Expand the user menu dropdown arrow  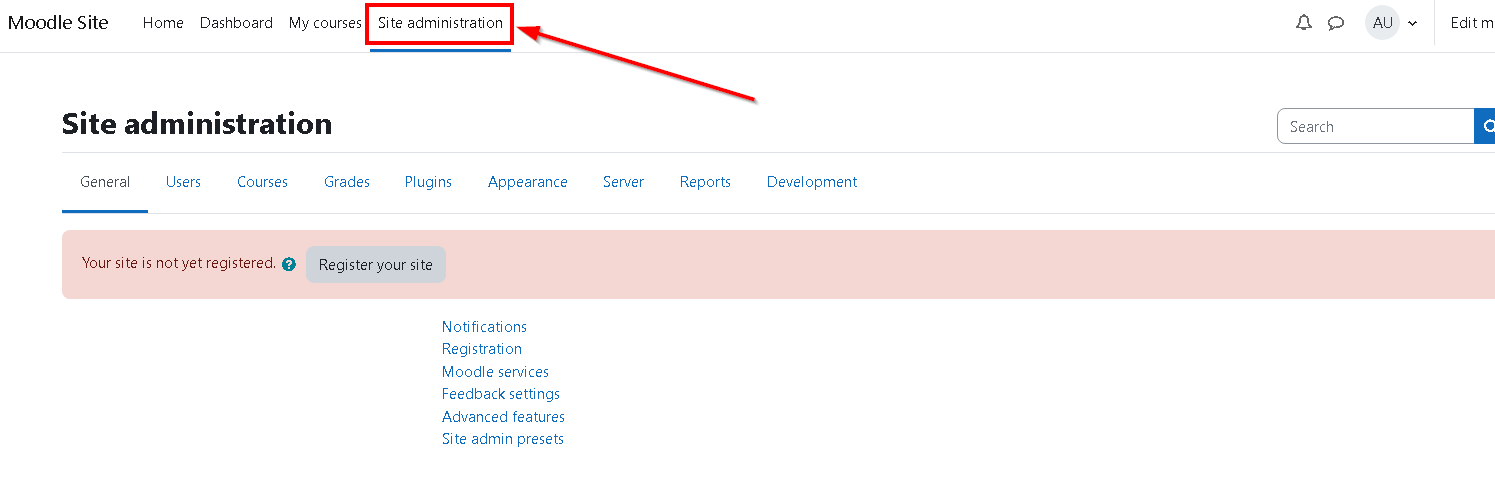[1412, 24]
